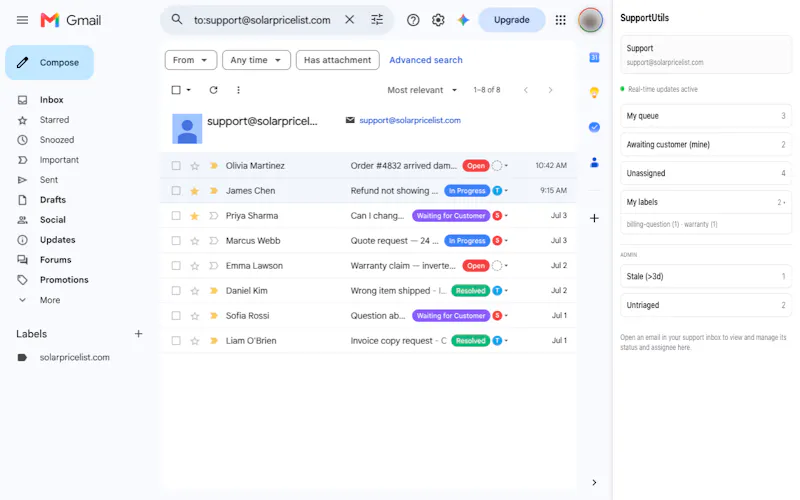Refresh the message list
Image resolution: width=800 pixels, height=500 pixels.
pyautogui.click(x=213, y=90)
